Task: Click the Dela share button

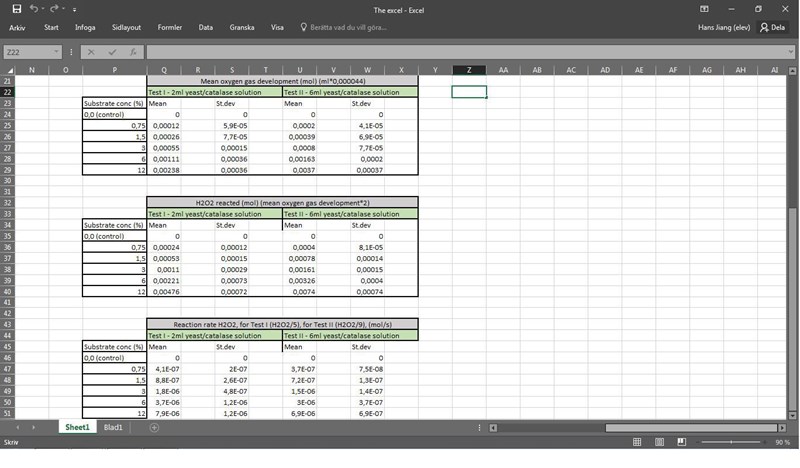Action: pos(772,28)
